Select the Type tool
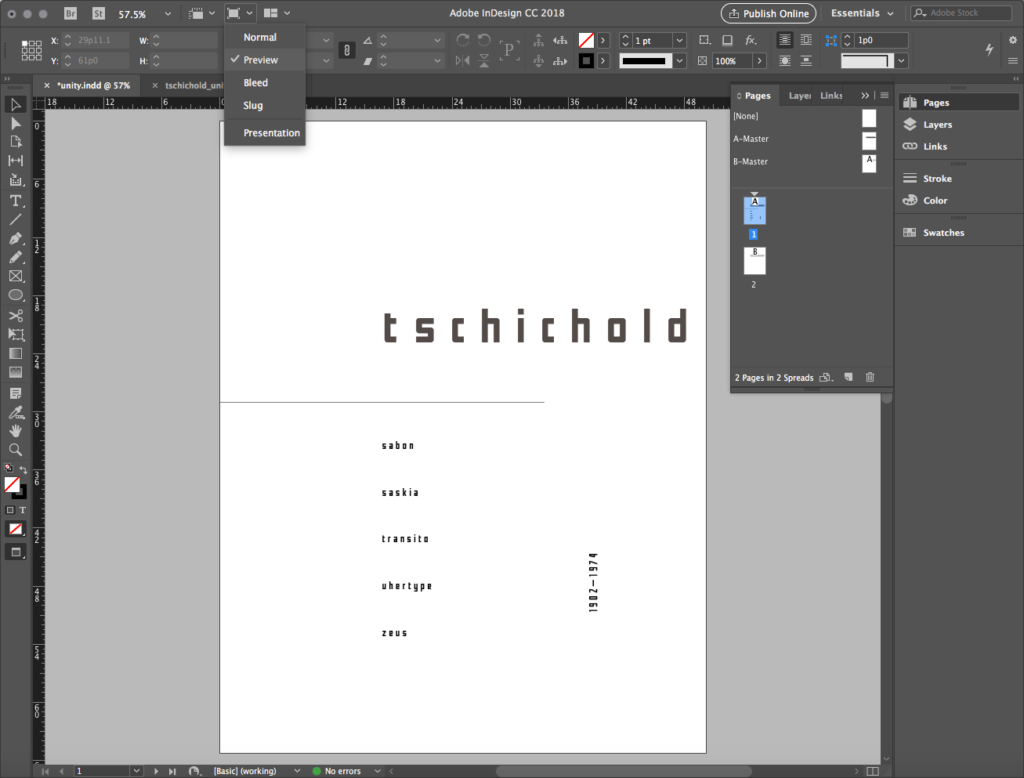Screen dimensions: 1024x778 [16, 201]
